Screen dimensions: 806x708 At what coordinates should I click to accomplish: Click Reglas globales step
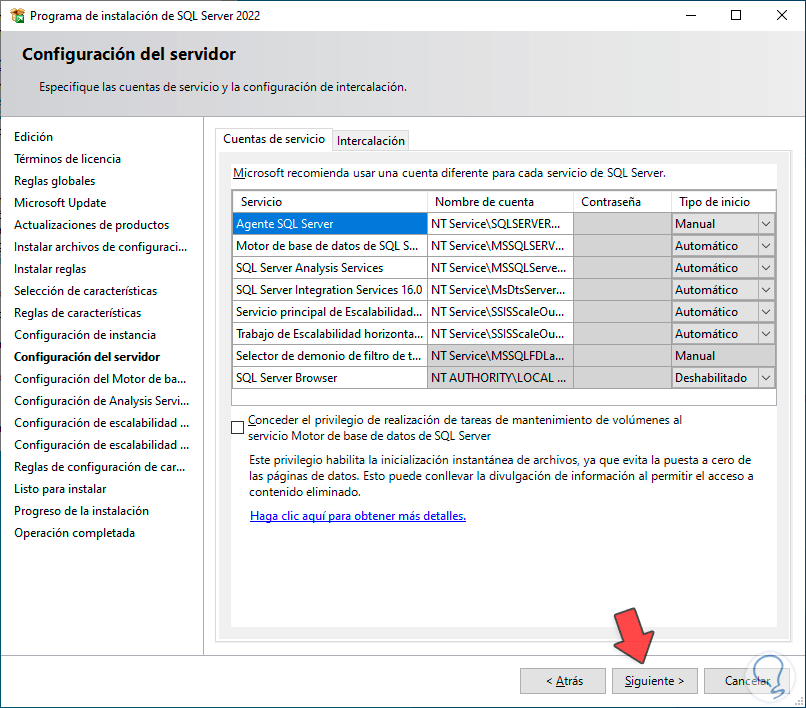[54, 181]
